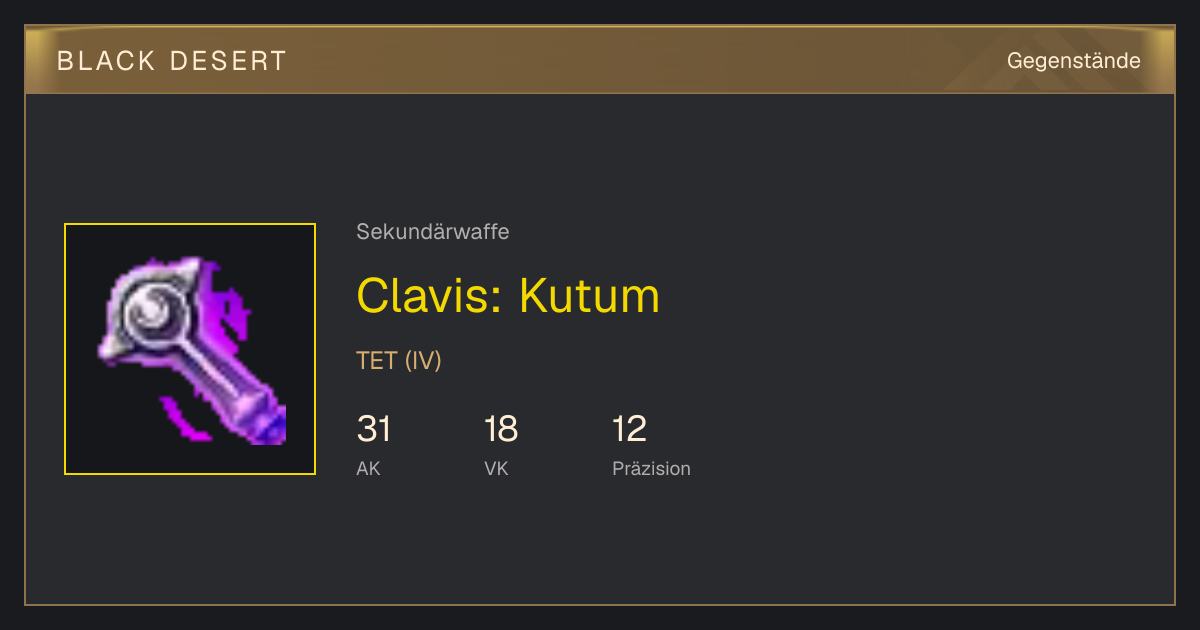Open the Gegenstände header link
This screenshot has height=630, width=1200.
pos(1073,61)
